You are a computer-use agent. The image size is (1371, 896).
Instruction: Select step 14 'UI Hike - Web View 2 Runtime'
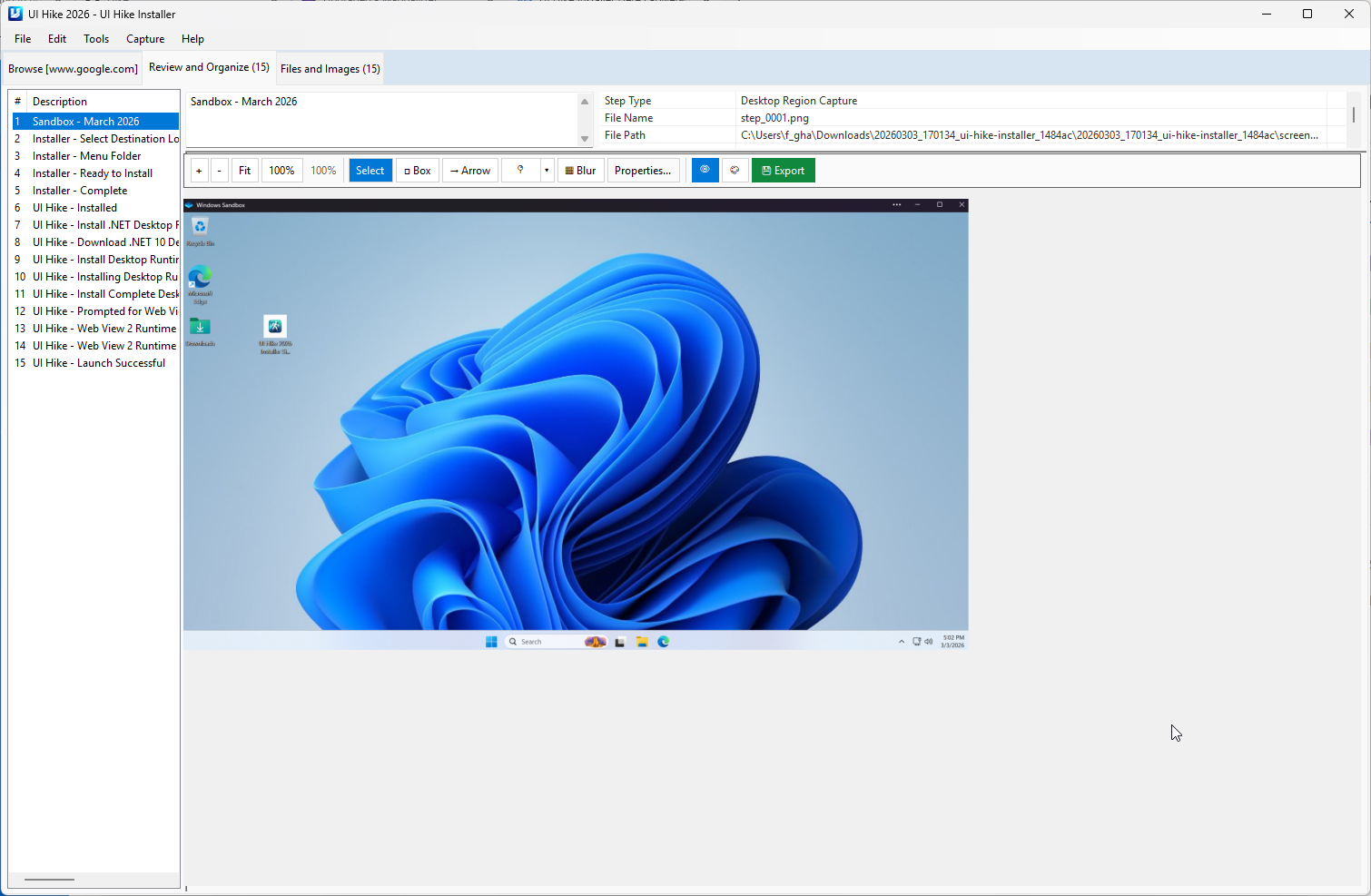[95, 346]
